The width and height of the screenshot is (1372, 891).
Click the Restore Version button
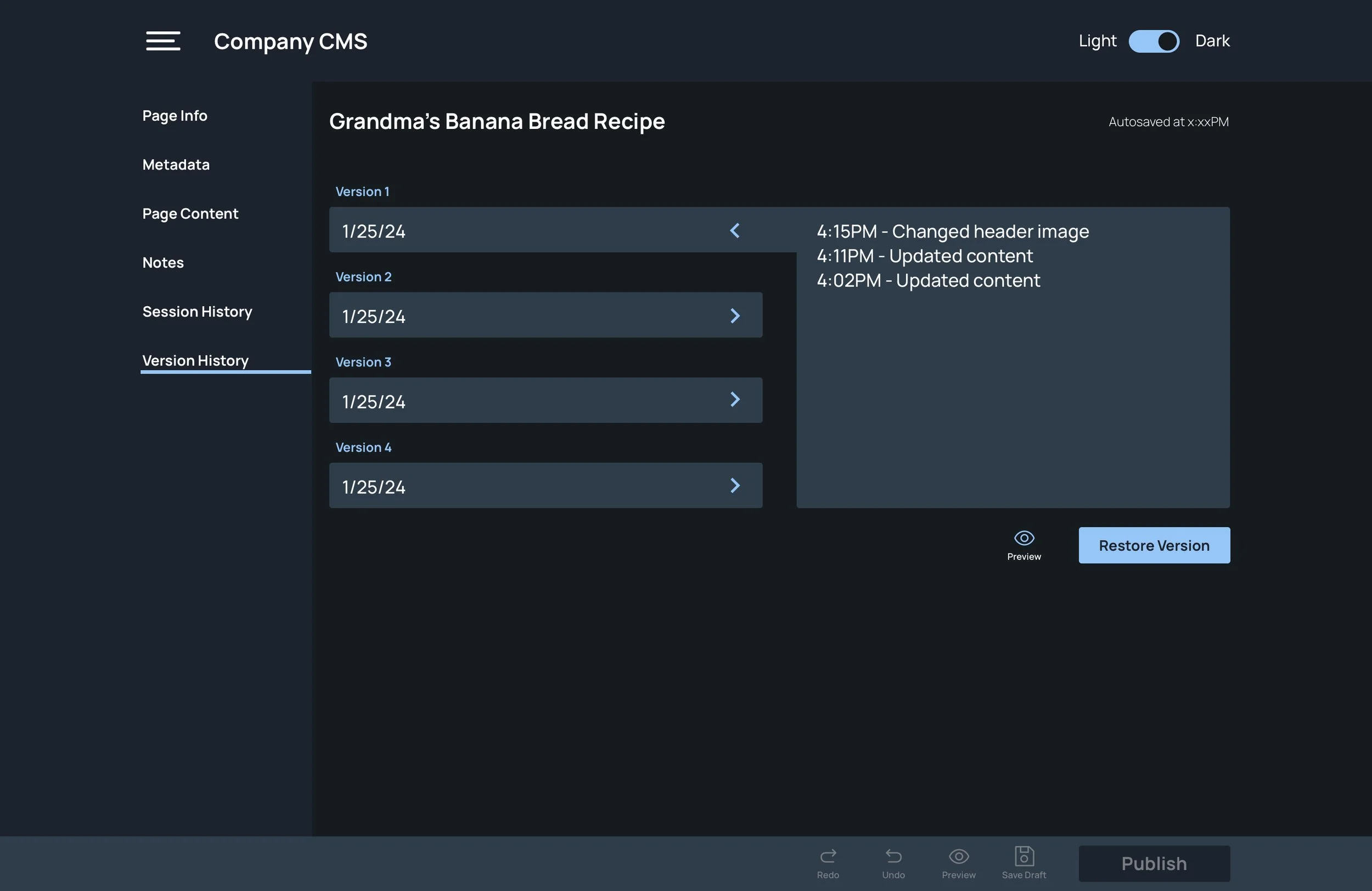pyautogui.click(x=1154, y=545)
